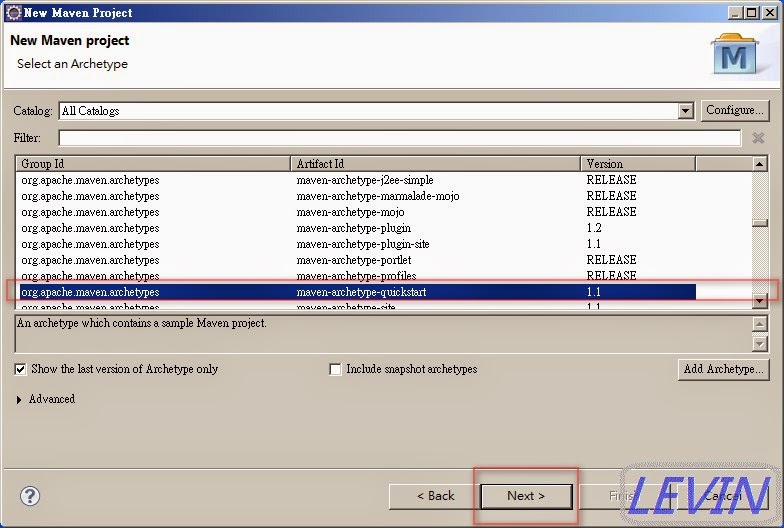Sort by the Group Id column header
The height and width of the screenshot is (528, 784).
(154, 164)
